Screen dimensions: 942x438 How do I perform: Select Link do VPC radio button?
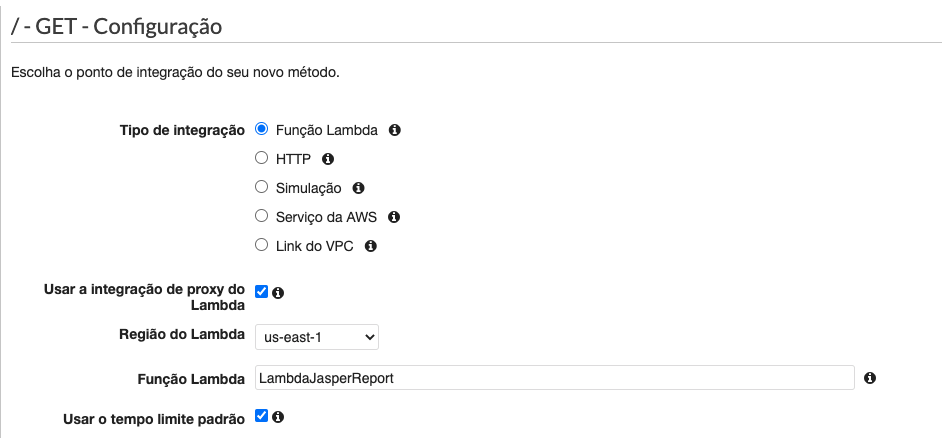point(261,245)
